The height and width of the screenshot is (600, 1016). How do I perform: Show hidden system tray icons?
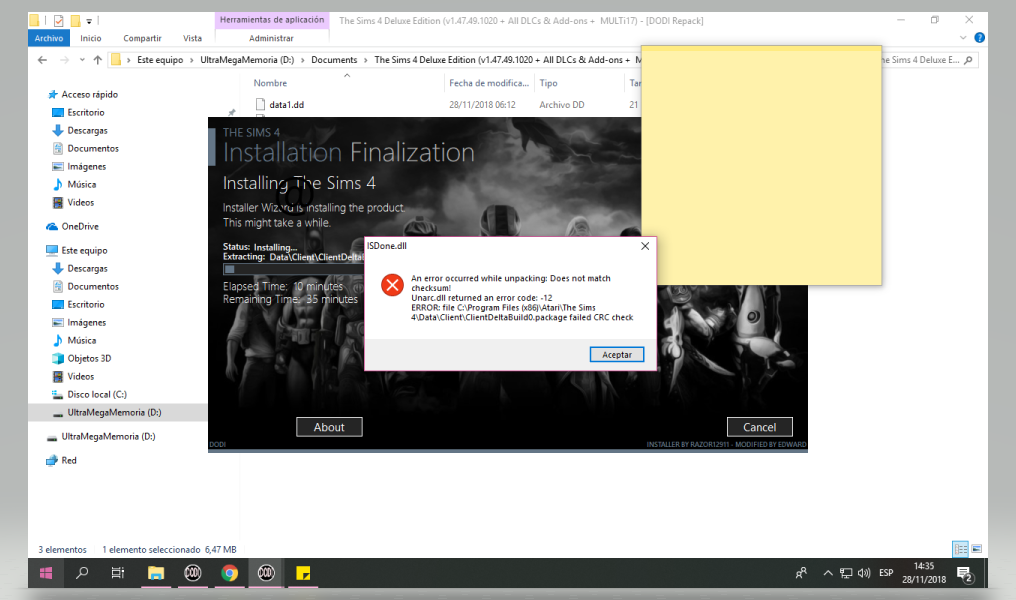tap(827, 573)
